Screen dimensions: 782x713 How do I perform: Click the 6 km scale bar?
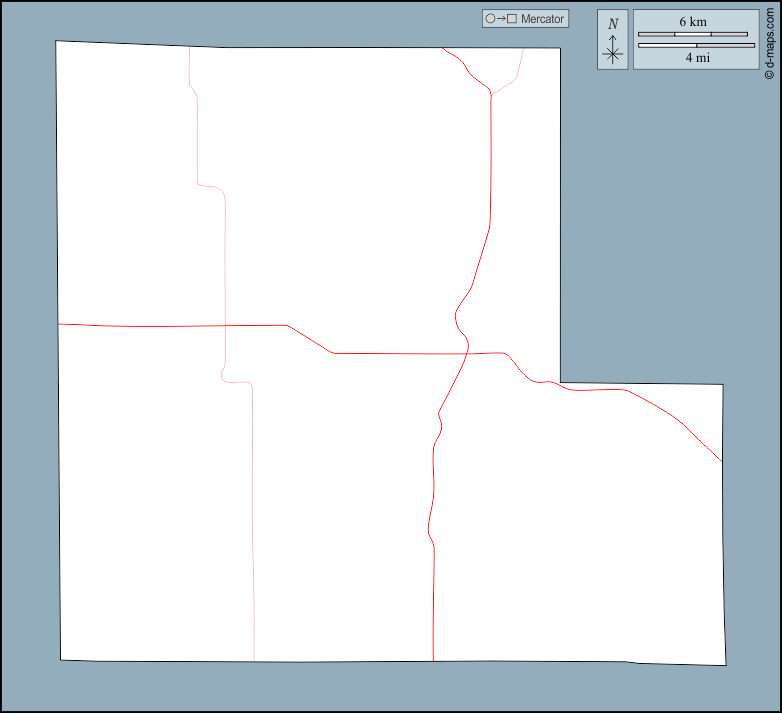click(x=693, y=34)
